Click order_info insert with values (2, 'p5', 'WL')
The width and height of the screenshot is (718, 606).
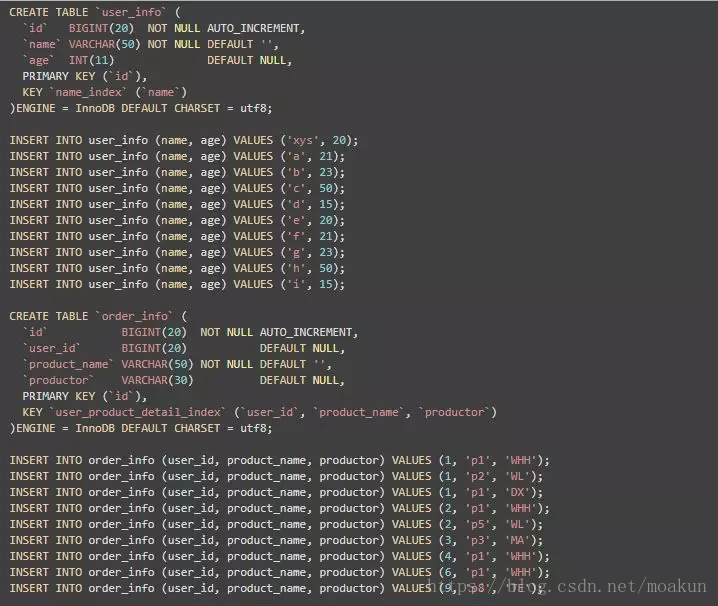point(276,524)
